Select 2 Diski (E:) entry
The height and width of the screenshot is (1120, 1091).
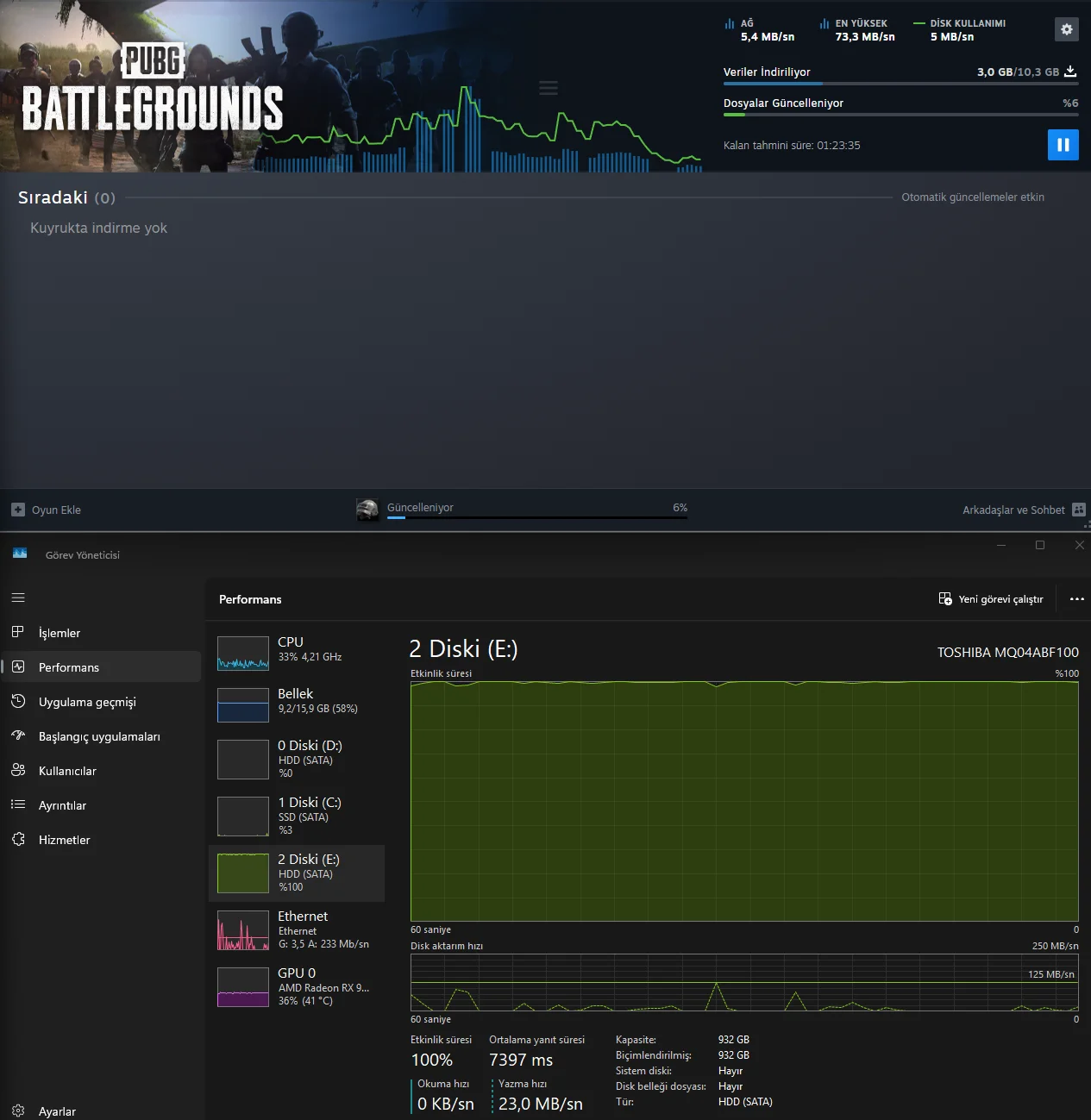point(297,873)
